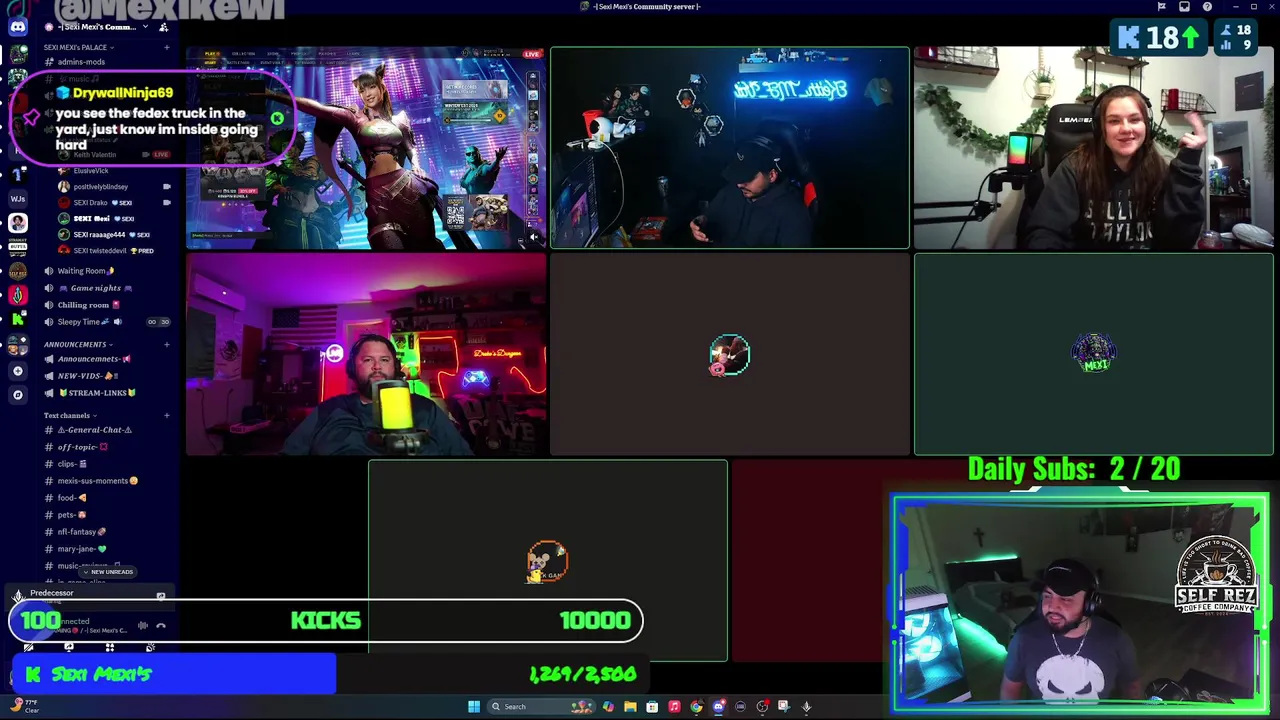
Task: Open the admins-mods channel
Action: coord(106,62)
